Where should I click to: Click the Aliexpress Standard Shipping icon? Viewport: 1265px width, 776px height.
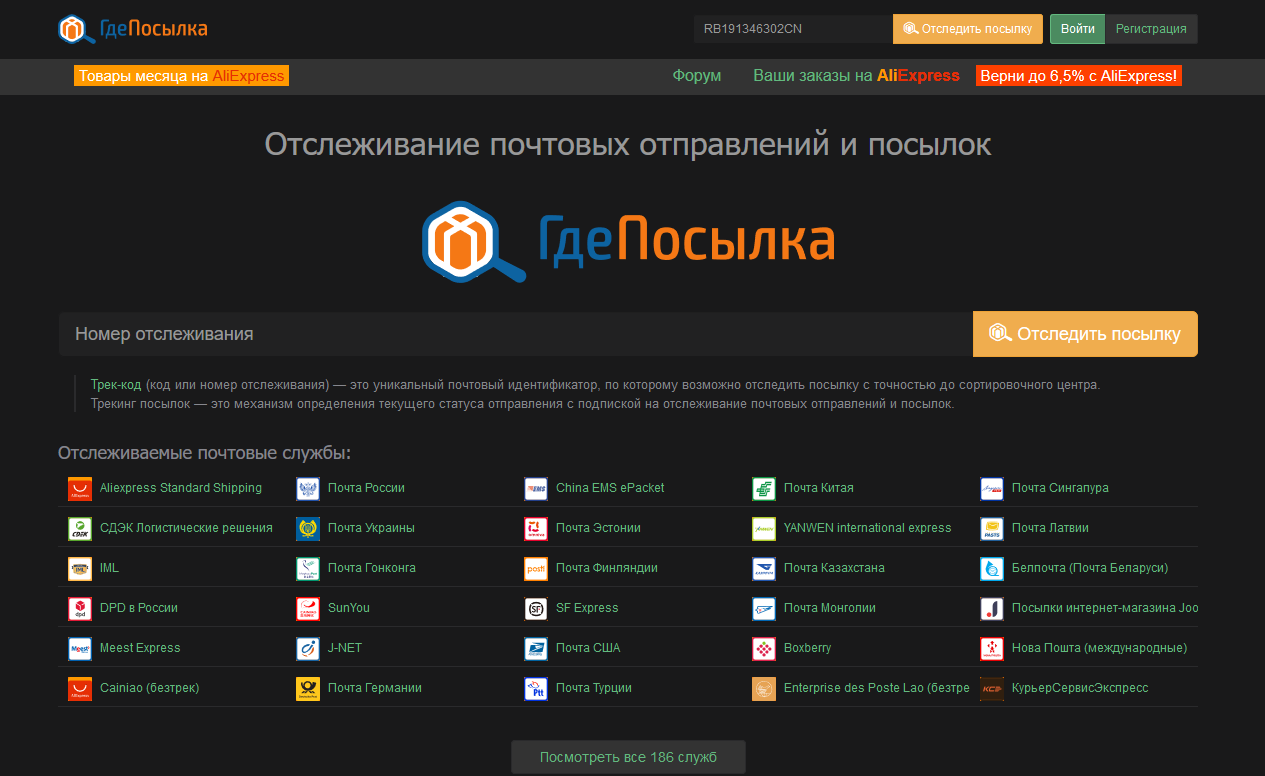[80, 489]
